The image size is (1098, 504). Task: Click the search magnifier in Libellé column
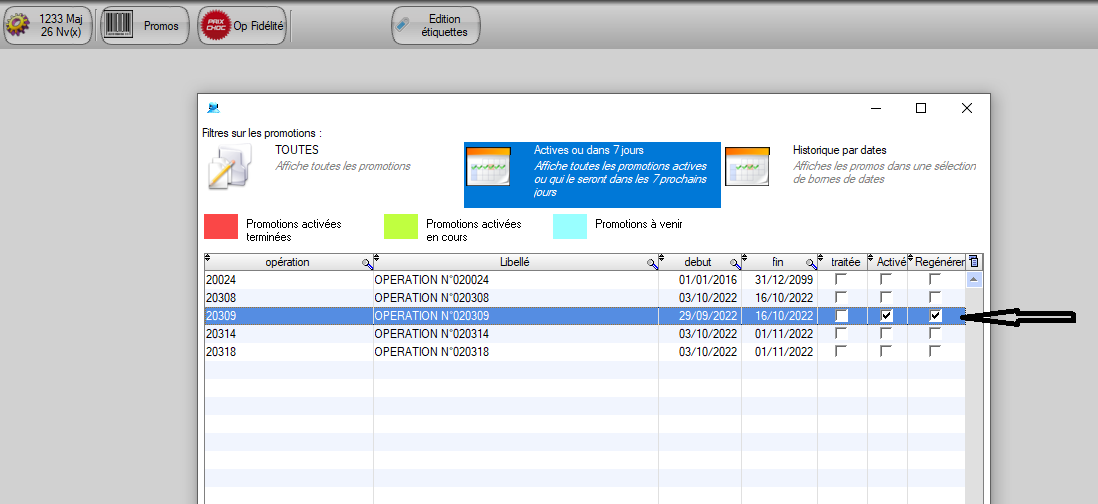[x=652, y=263]
